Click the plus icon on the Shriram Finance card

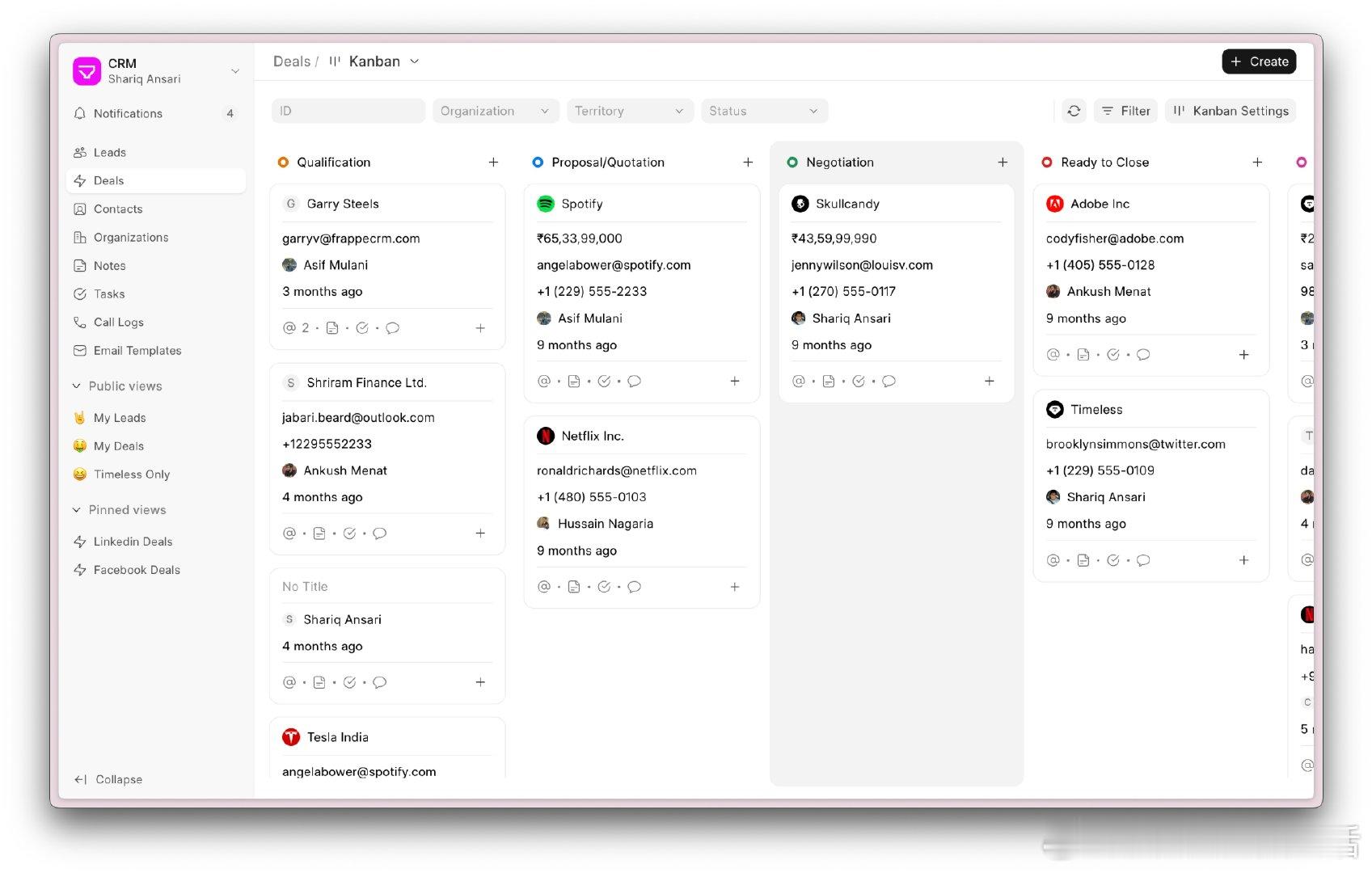pos(480,533)
